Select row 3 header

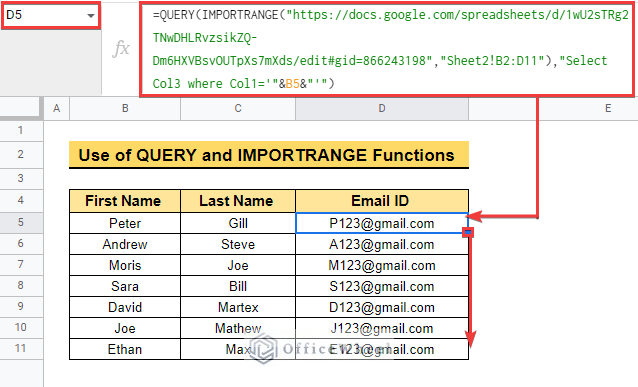tap(21, 178)
